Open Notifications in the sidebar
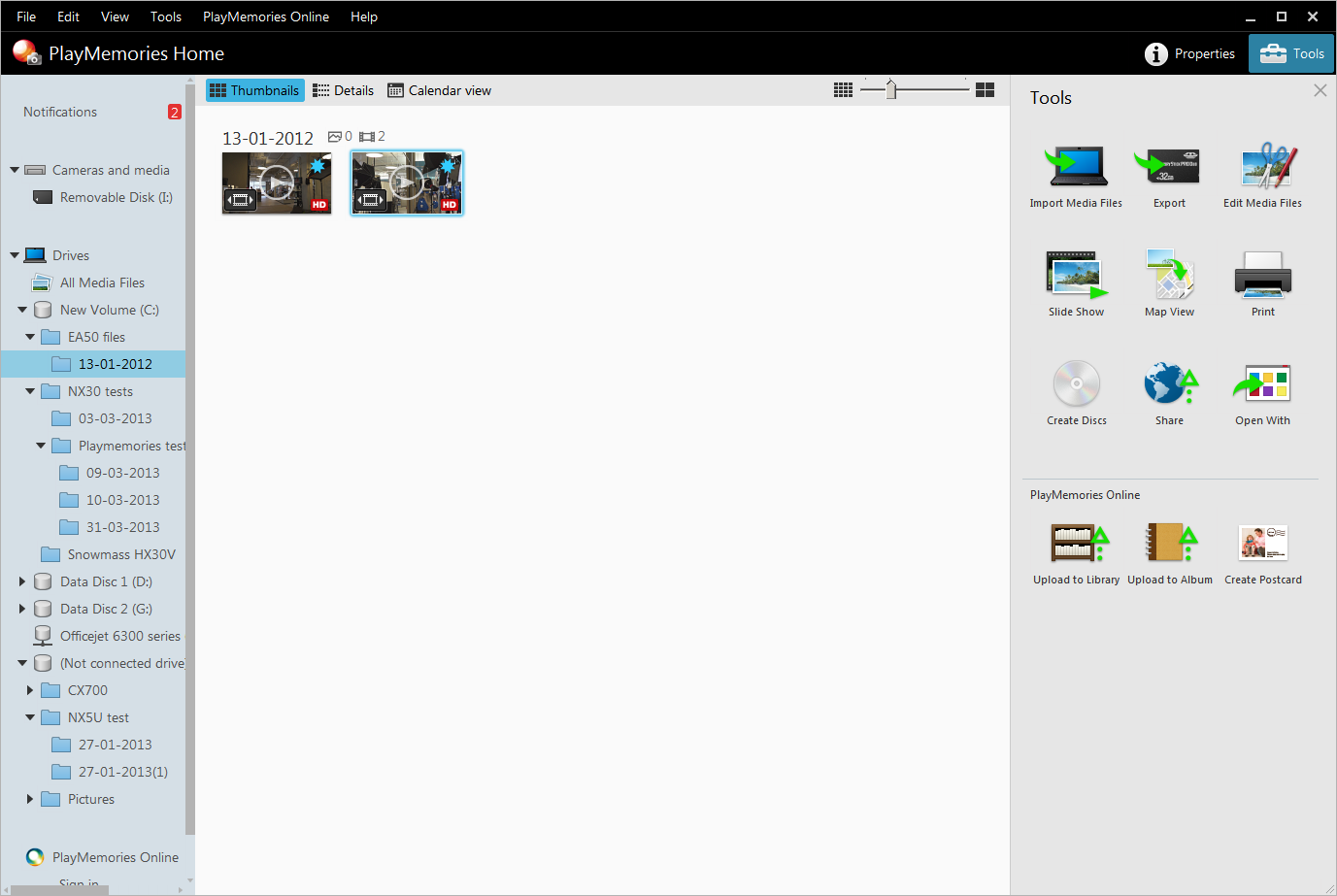1337x896 pixels. 60,112
